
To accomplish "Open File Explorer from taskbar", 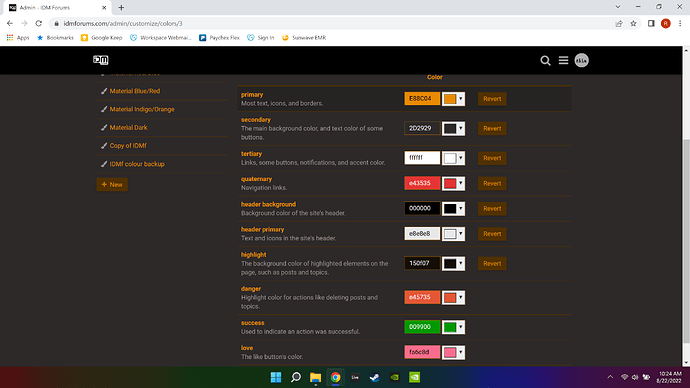I will pos(316,377).
